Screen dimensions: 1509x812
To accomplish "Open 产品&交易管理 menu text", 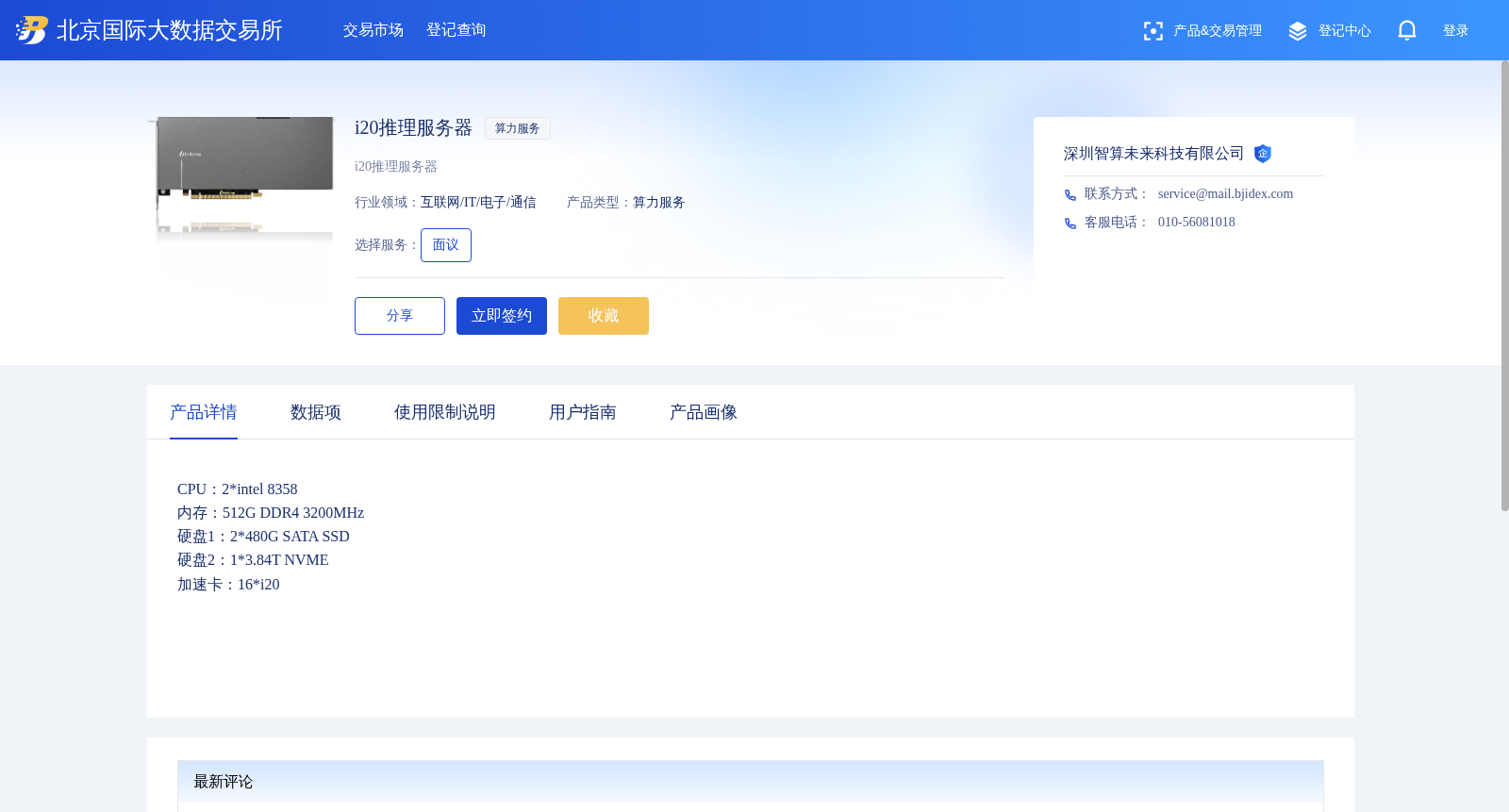I will (x=1218, y=31).
